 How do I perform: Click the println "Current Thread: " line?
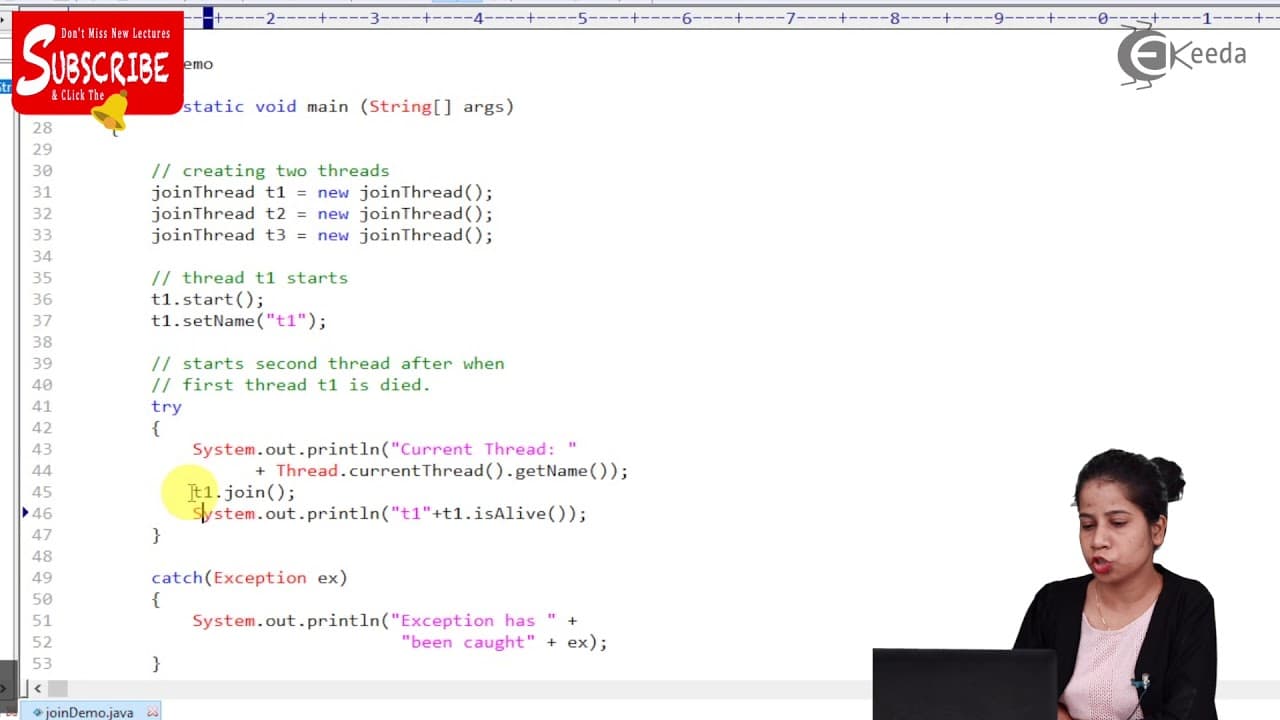385,449
